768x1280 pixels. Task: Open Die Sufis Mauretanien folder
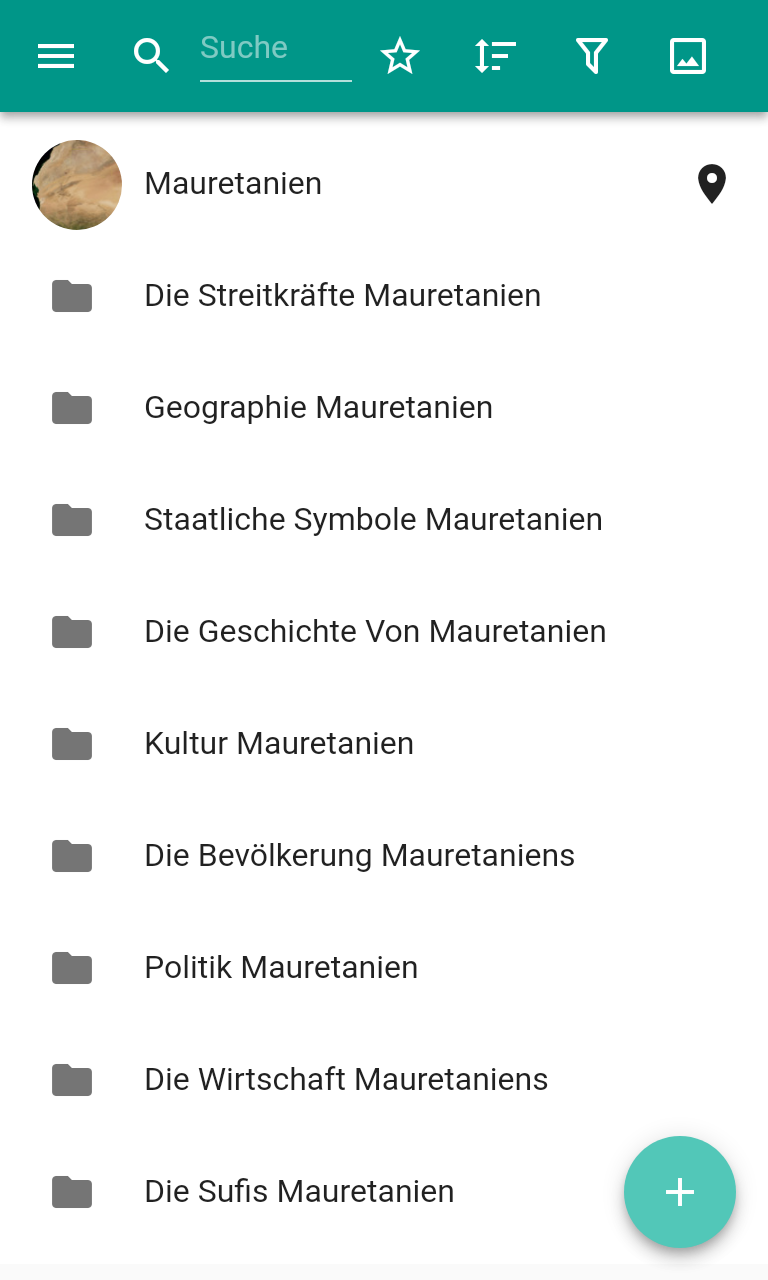tap(299, 1192)
